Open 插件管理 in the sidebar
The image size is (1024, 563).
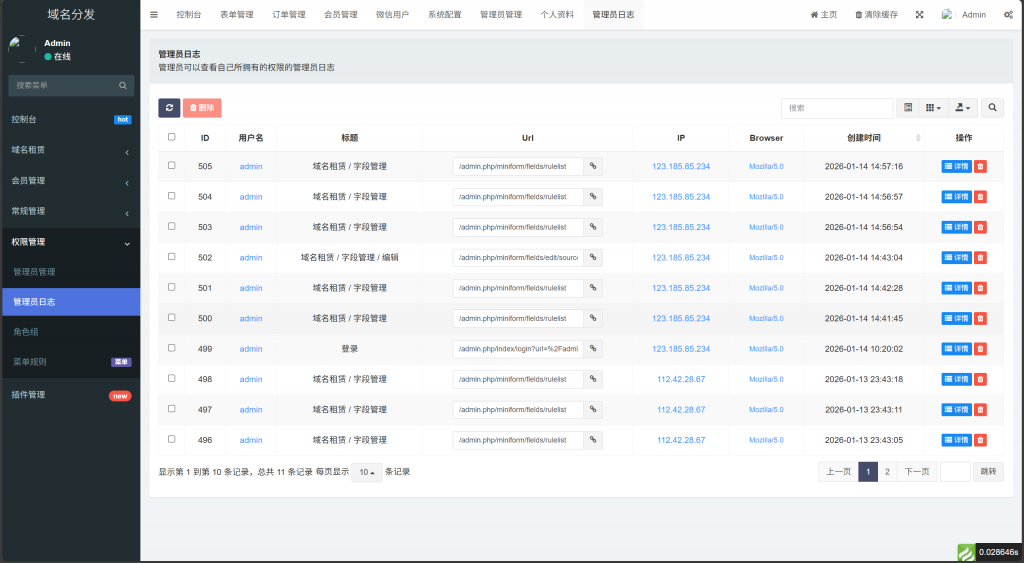(70, 394)
